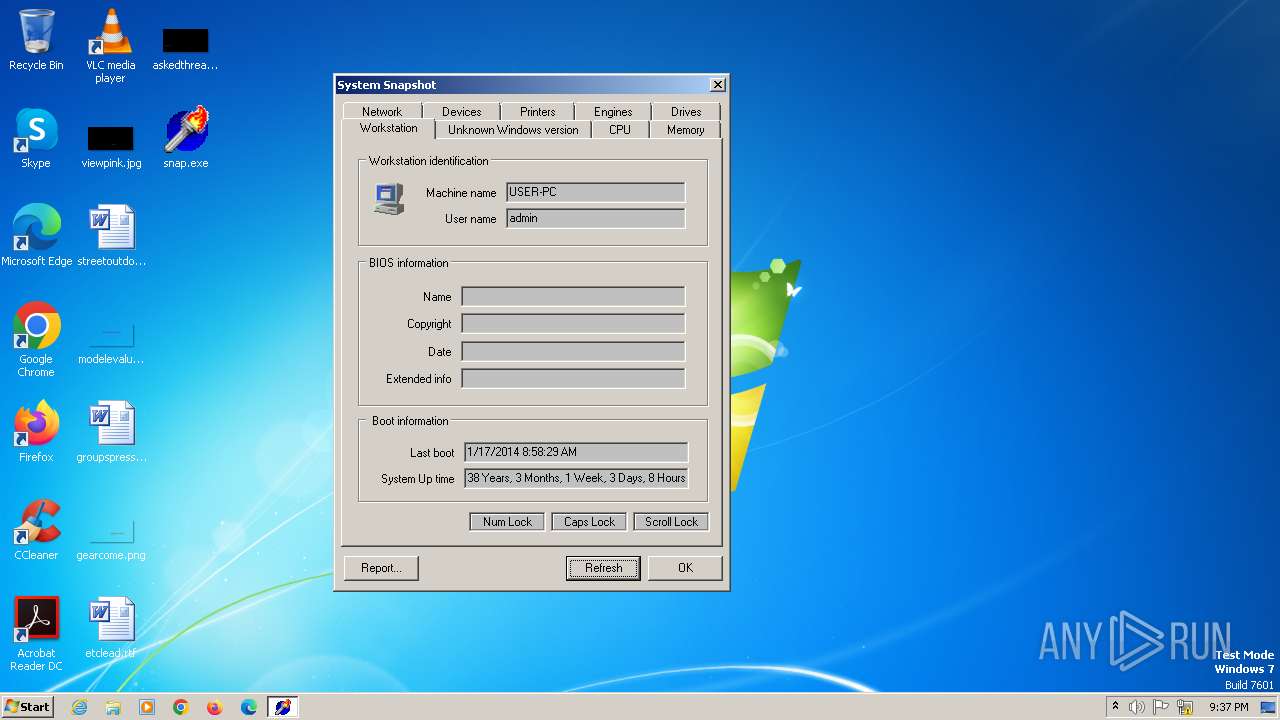Open the Skype desktop shortcut
Screen dimensions: 1280x720
[x=36, y=138]
